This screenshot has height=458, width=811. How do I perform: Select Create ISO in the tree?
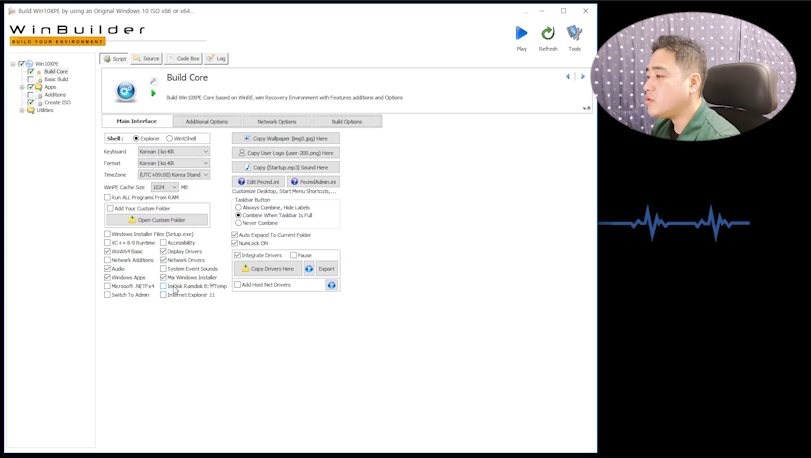pos(57,103)
